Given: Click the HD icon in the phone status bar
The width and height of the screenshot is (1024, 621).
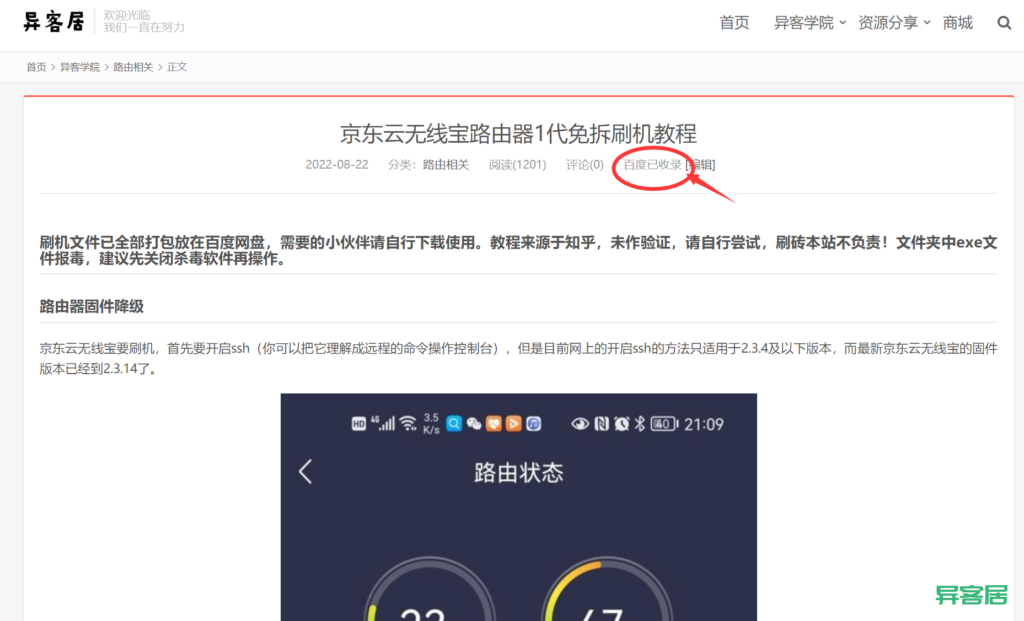Looking at the screenshot, I should click(359, 424).
